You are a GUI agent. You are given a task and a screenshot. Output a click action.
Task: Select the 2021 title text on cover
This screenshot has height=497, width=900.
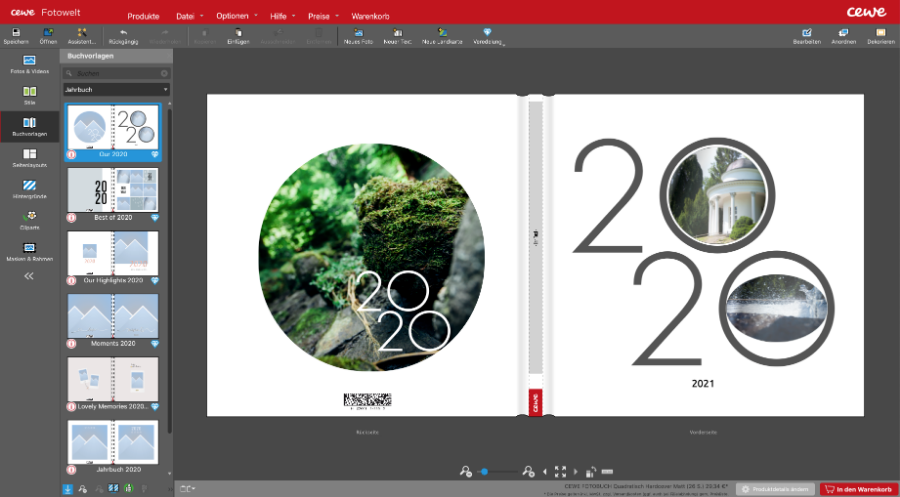click(703, 383)
